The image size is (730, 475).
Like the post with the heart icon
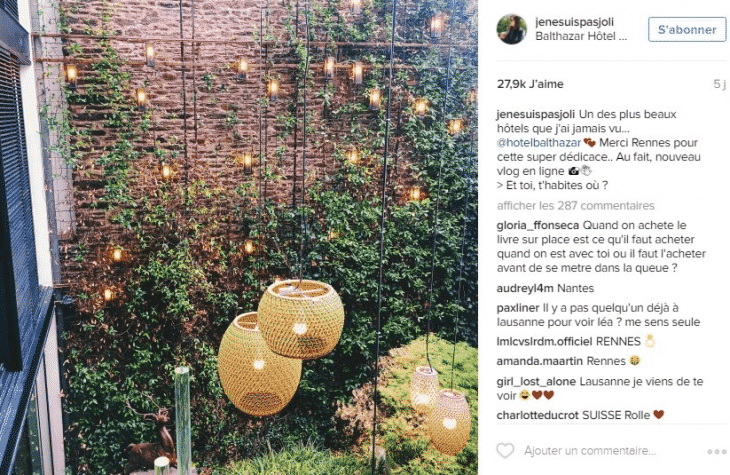[505, 451]
